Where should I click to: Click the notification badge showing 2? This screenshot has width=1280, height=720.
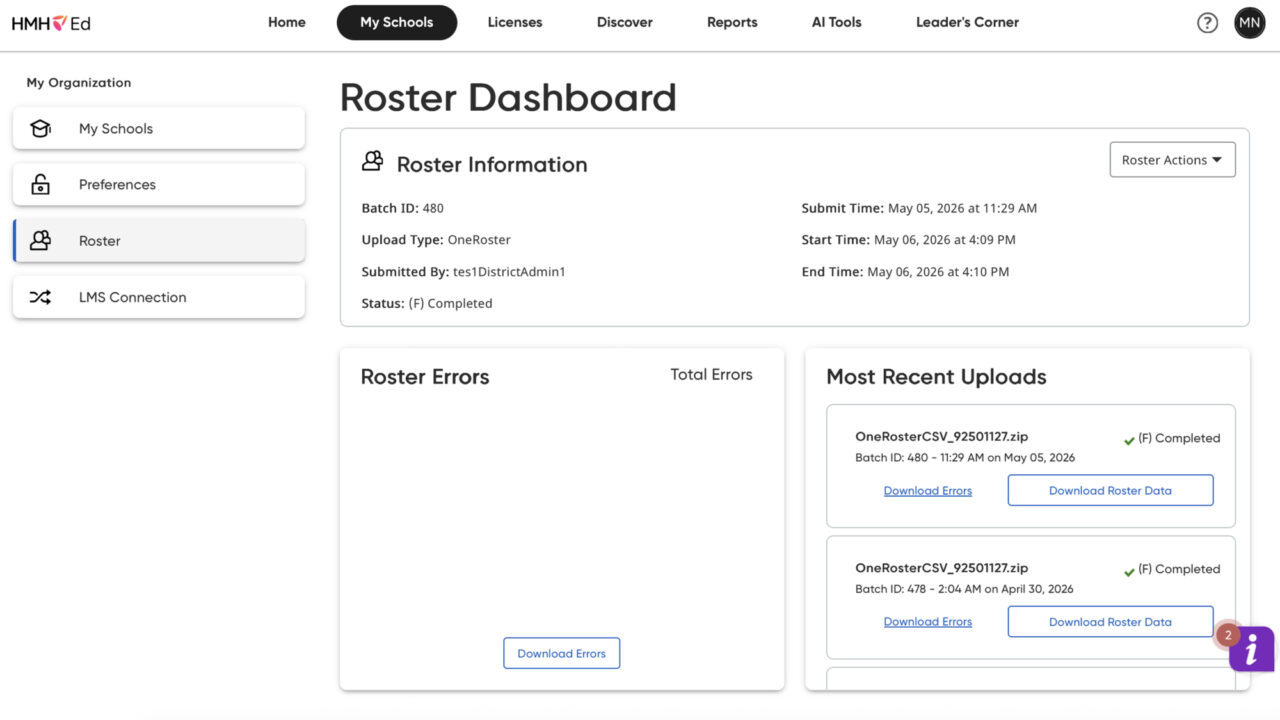point(1228,635)
